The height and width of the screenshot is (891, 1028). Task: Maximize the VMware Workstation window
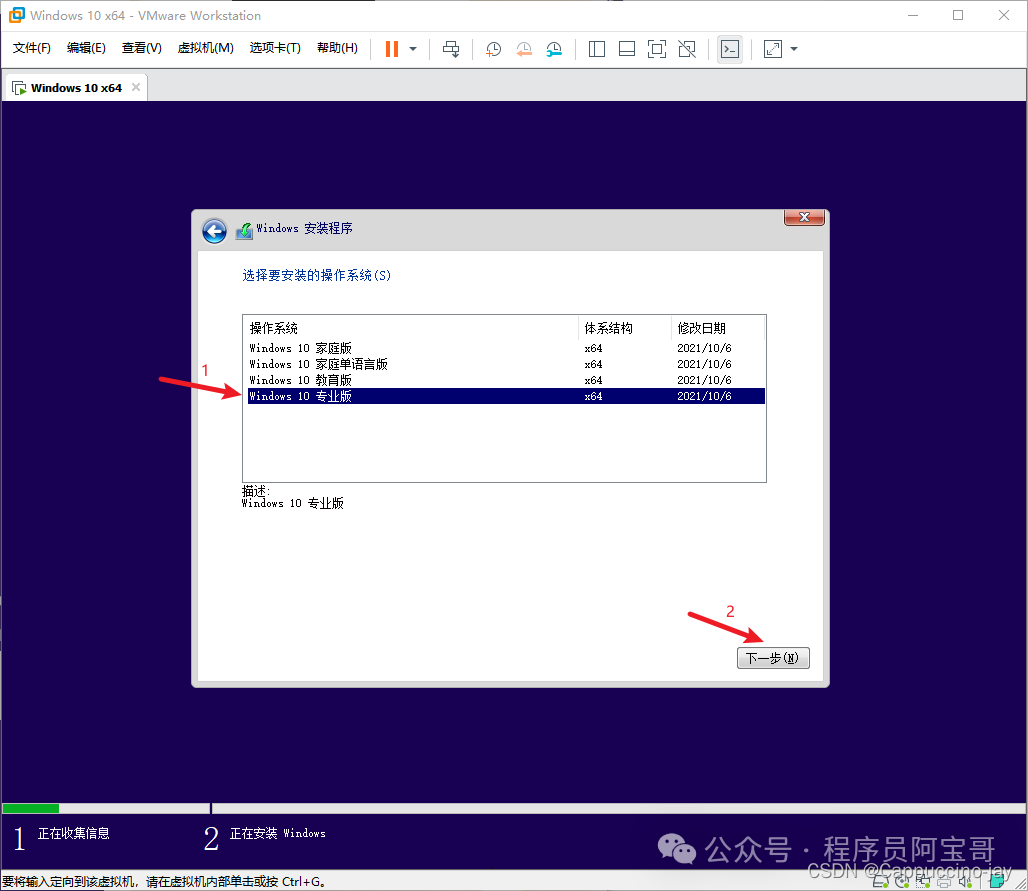(958, 15)
